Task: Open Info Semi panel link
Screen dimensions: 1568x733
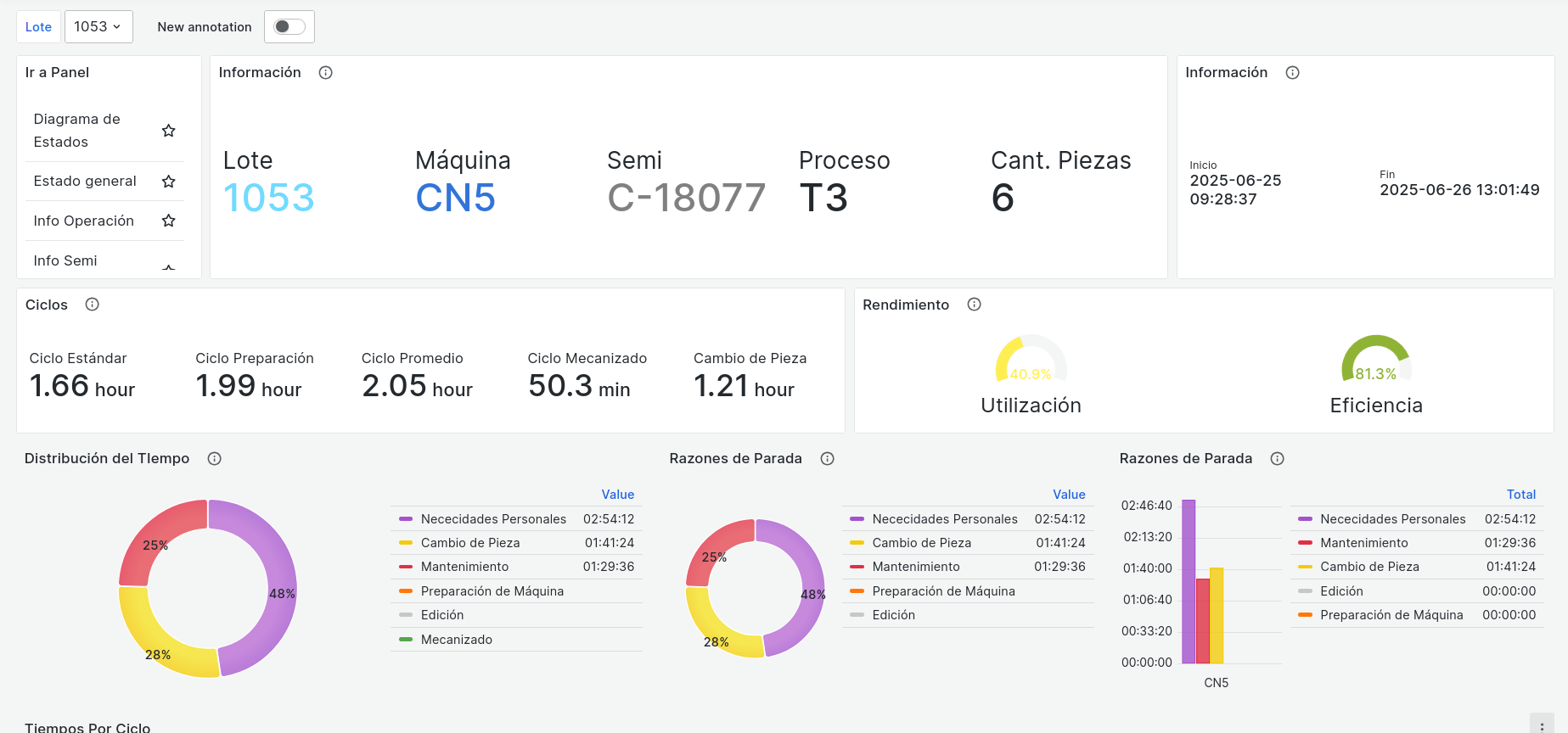Action: tap(65, 260)
